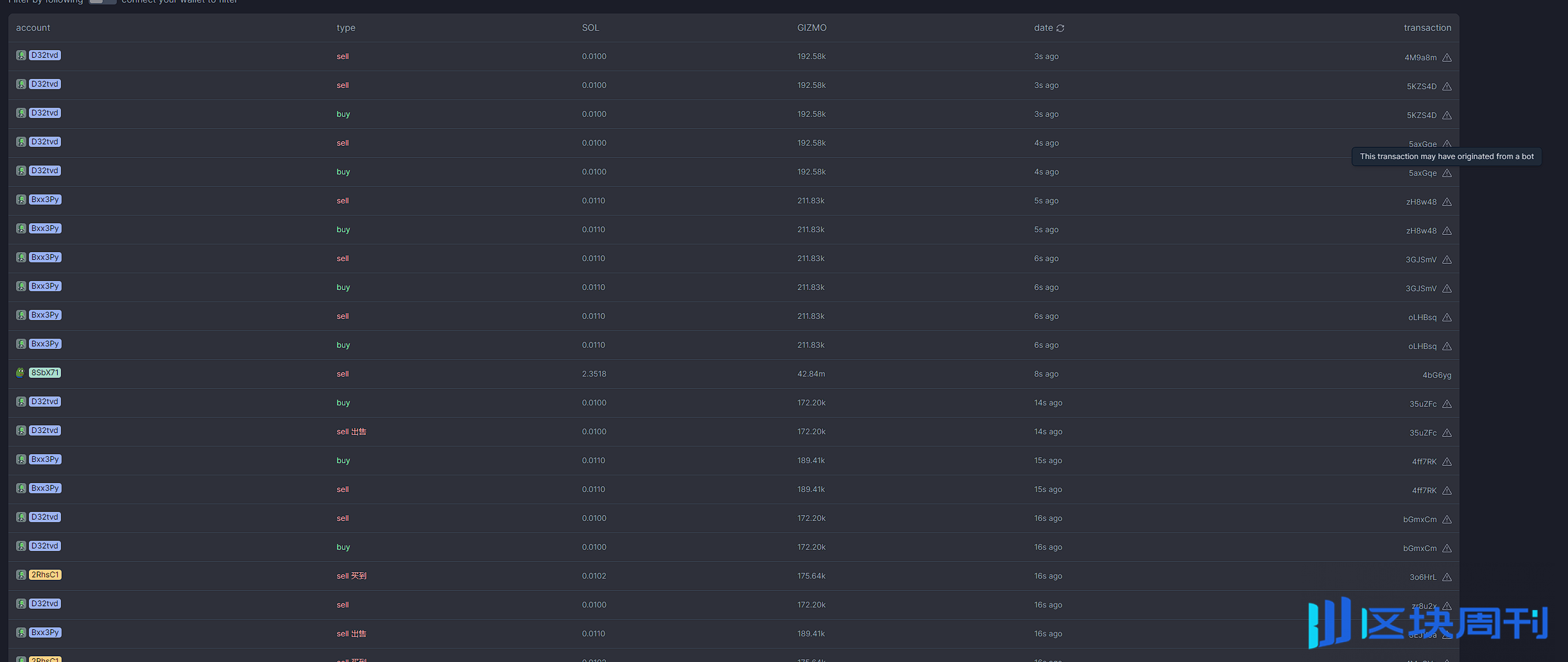This screenshot has width=1568, height=662.
Task: Click the bot-origin tooltip message
Action: (1447, 157)
